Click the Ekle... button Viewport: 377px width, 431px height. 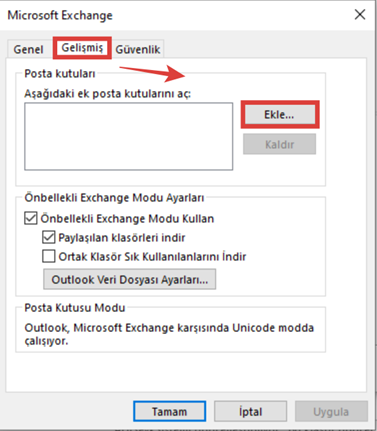coord(279,115)
